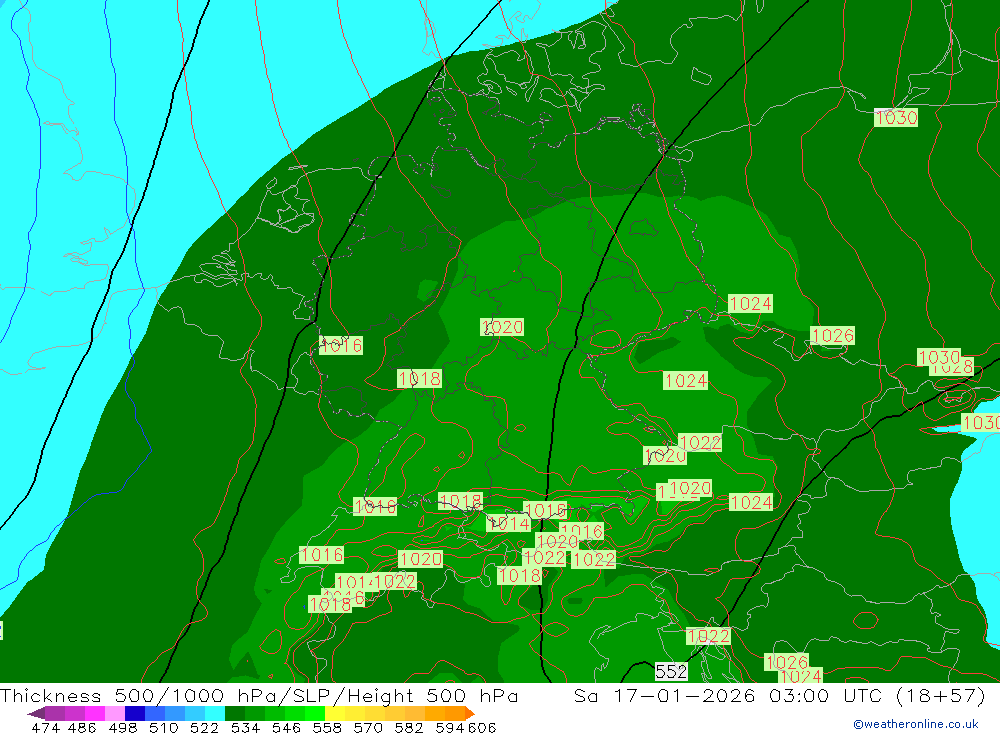The height and width of the screenshot is (733, 1000).
Task: Click the 1018 label left of the centre 1024
Action: [x=419, y=378]
